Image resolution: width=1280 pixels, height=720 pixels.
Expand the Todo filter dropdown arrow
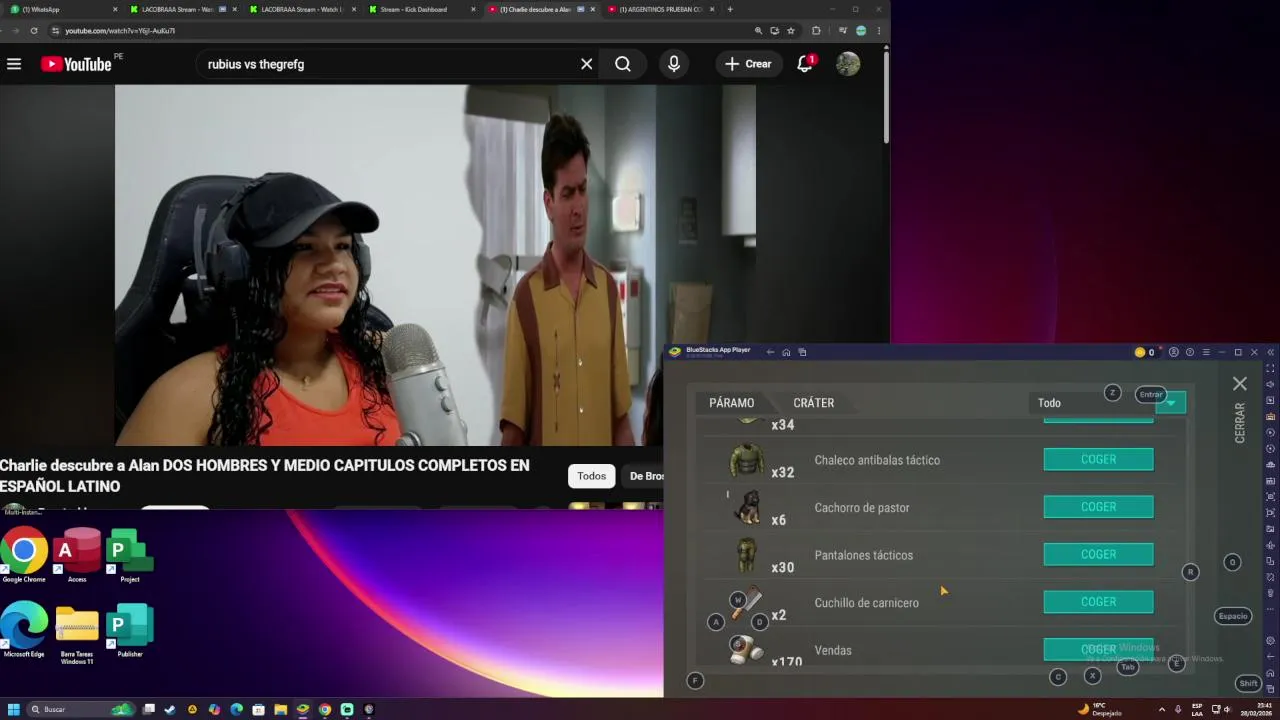coord(1171,404)
